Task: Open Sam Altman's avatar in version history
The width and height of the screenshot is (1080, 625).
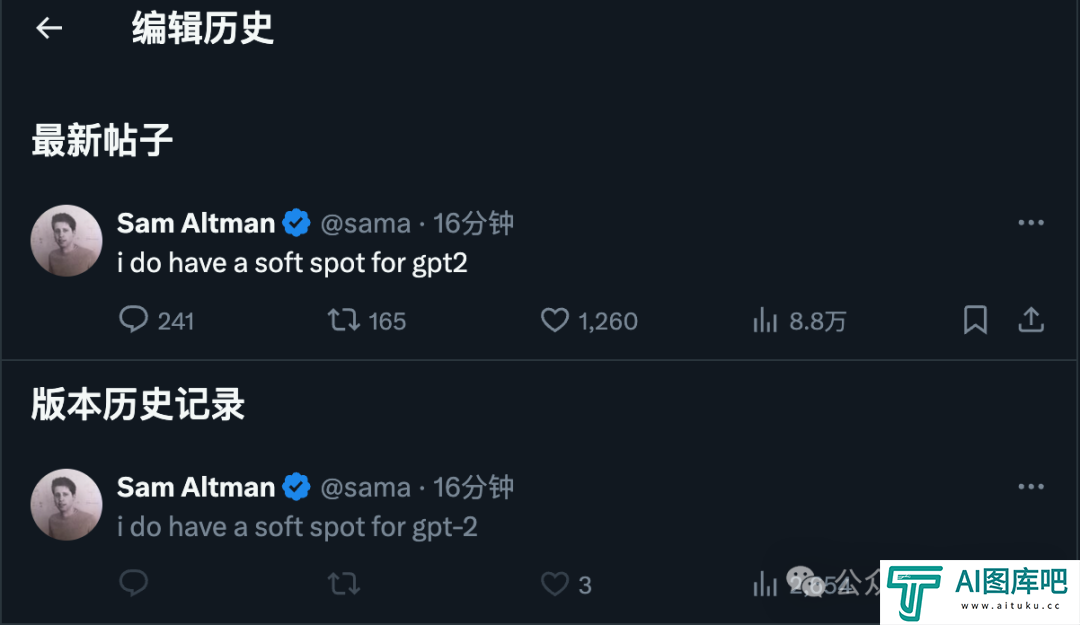Action: 66,504
